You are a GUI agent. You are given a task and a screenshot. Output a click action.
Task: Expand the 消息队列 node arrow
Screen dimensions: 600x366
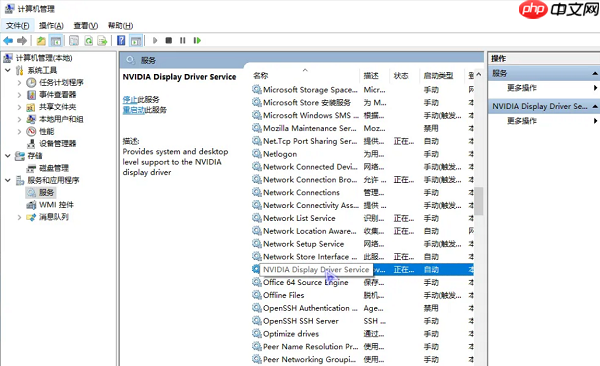click(x=20, y=217)
